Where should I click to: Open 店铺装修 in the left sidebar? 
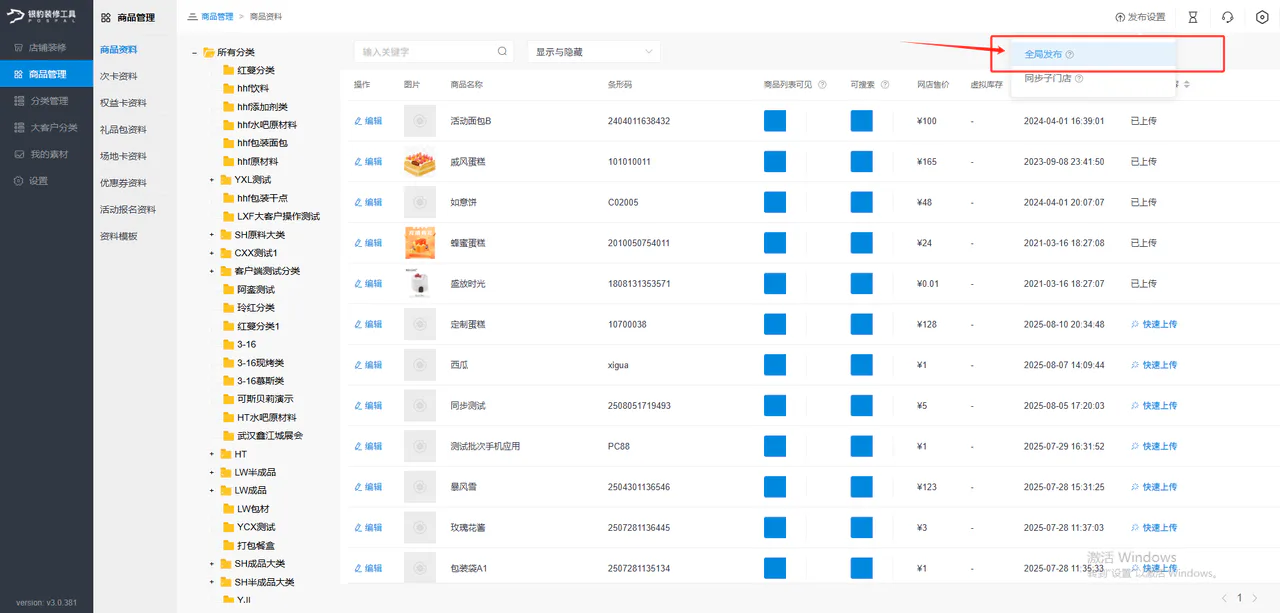pos(46,47)
